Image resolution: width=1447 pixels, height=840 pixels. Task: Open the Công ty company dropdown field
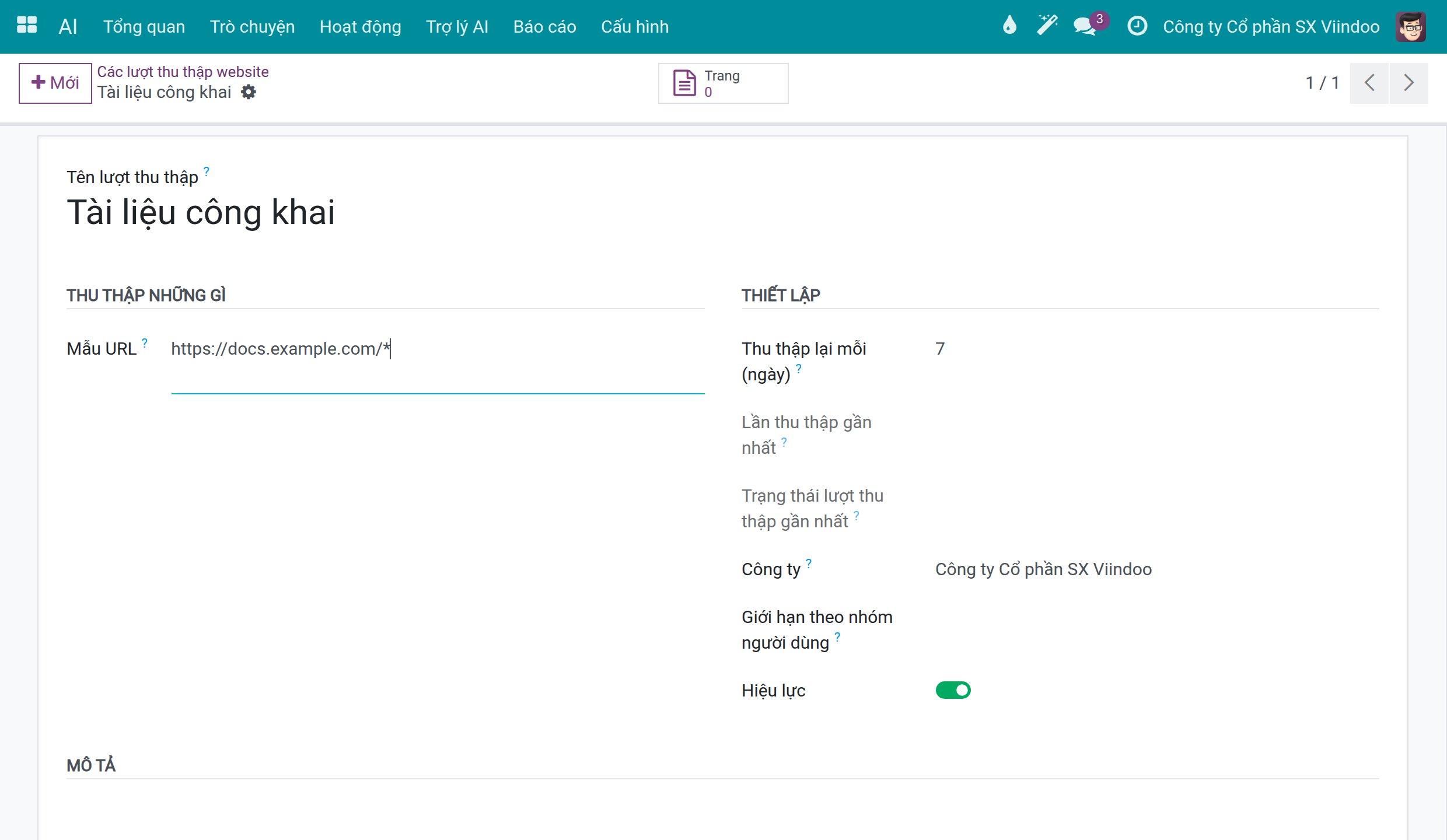(1156, 569)
